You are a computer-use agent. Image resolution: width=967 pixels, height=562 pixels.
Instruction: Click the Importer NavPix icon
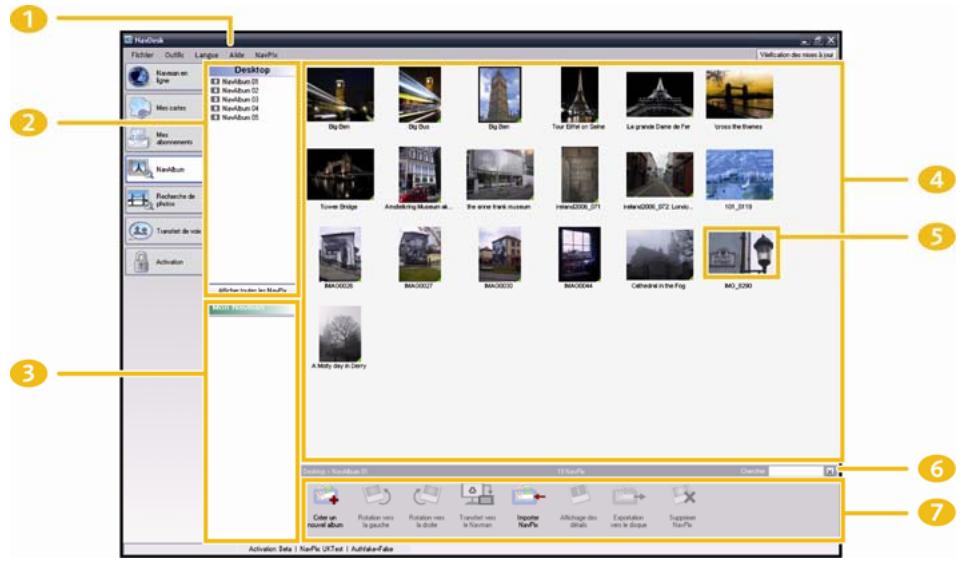pos(527,496)
